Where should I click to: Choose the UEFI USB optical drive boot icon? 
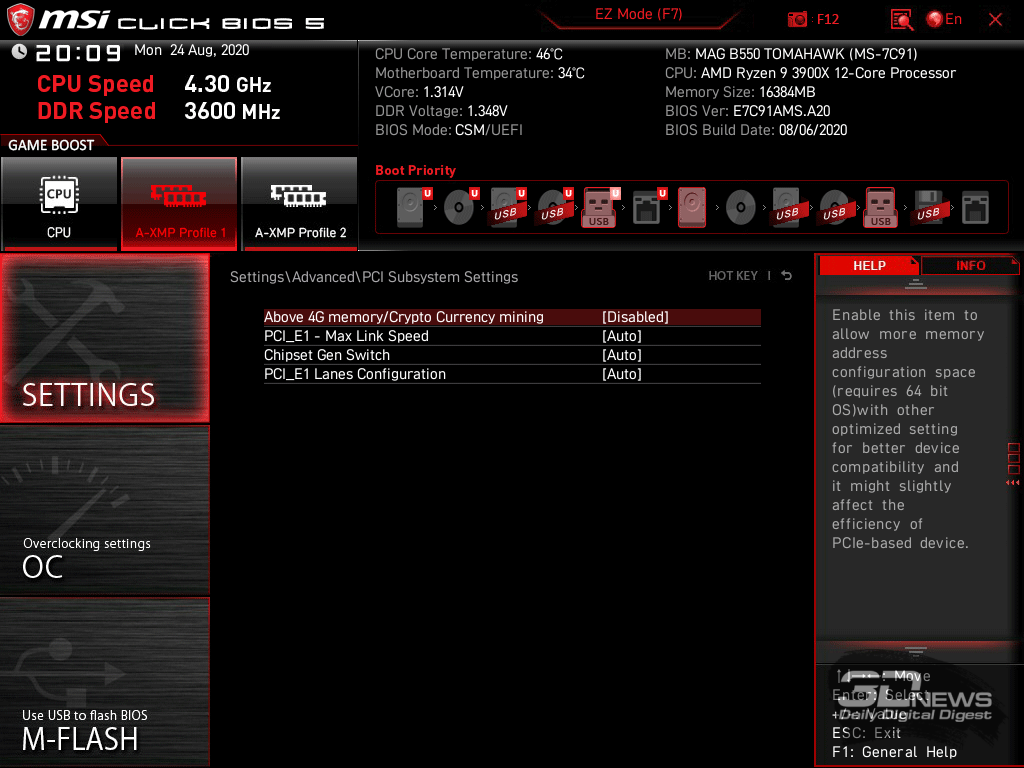pos(555,207)
